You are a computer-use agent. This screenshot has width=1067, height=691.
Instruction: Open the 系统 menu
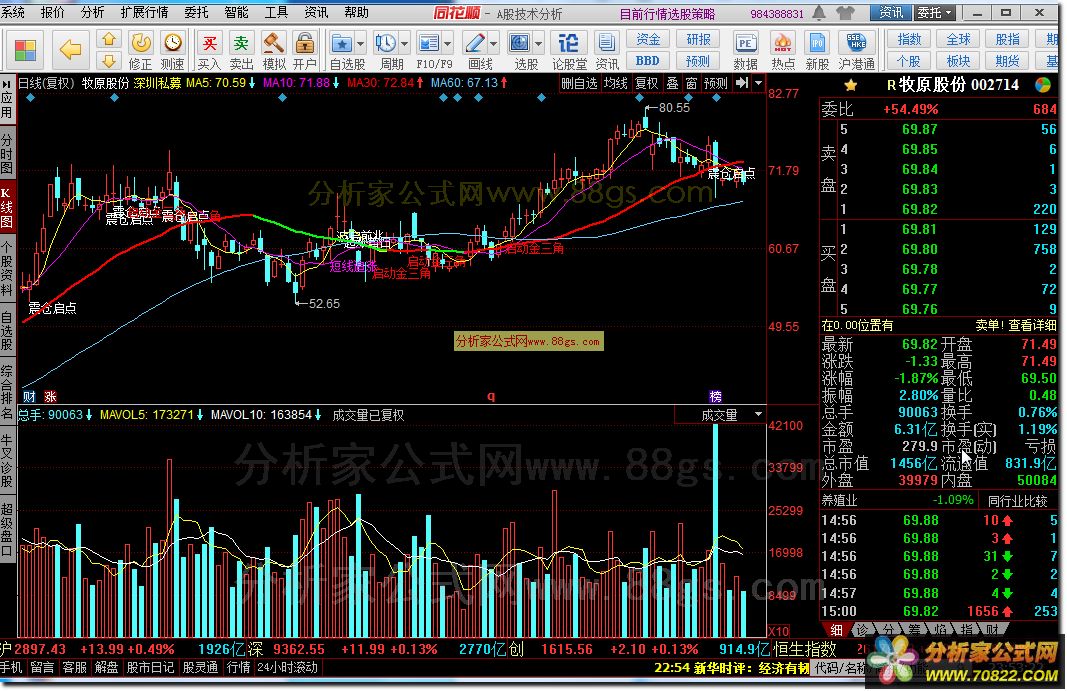click(14, 12)
